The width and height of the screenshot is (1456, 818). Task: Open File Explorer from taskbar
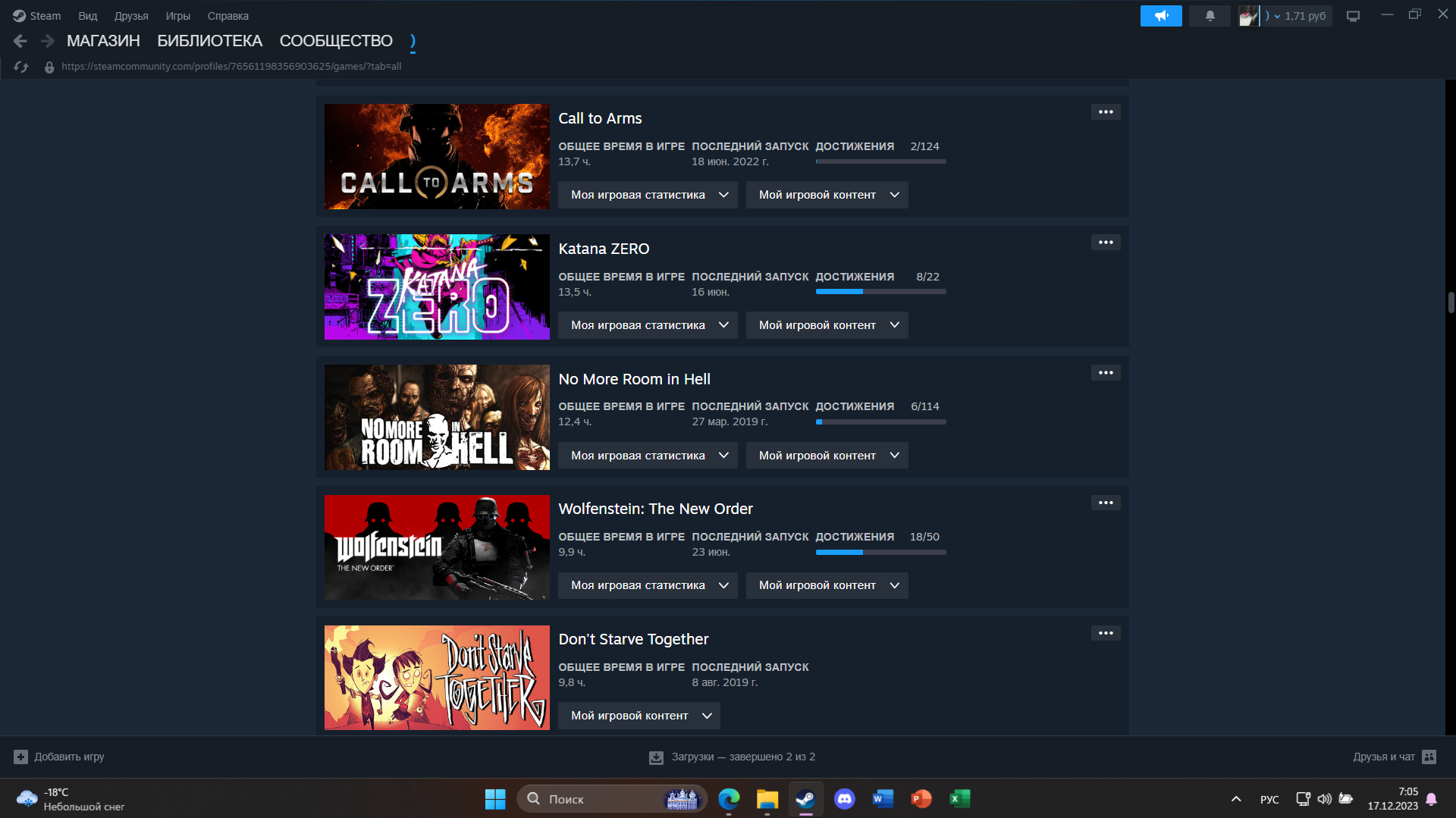(767, 799)
